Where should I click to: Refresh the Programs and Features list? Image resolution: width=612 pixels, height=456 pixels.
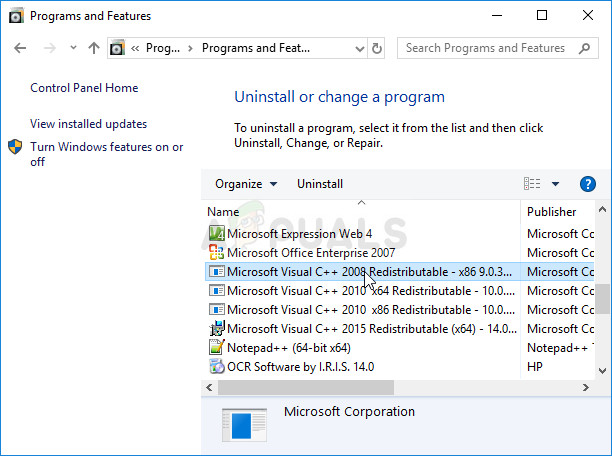(x=377, y=48)
